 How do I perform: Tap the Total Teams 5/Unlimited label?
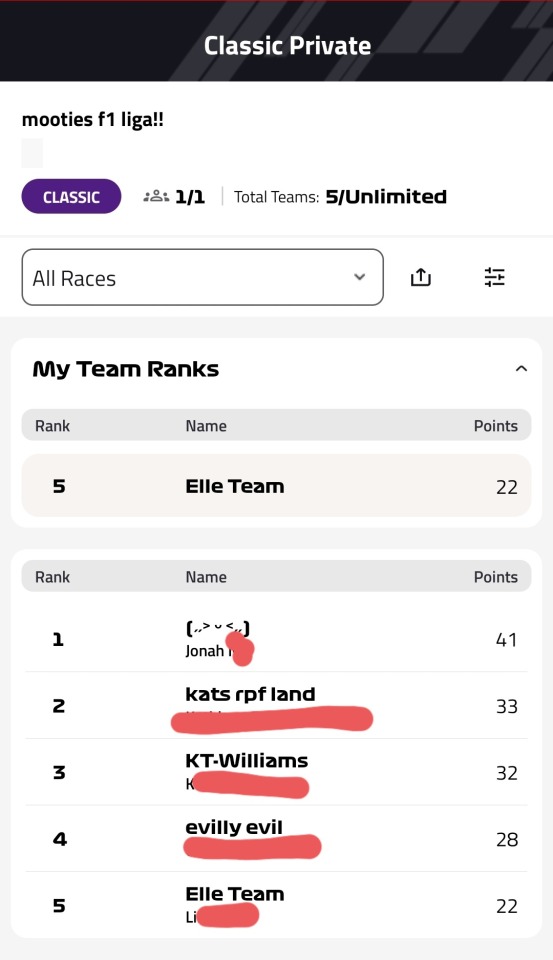coord(340,197)
